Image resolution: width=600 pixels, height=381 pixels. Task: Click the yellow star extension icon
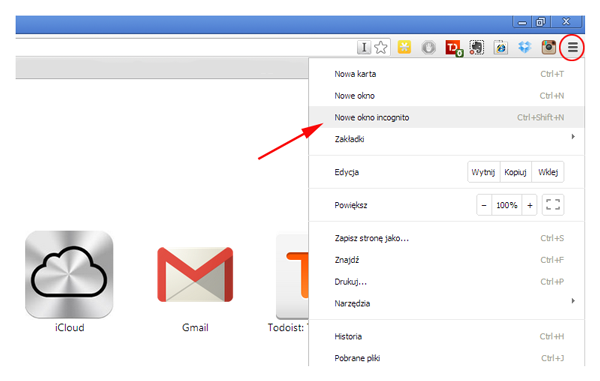pyautogui.click(x=404, y=47)
